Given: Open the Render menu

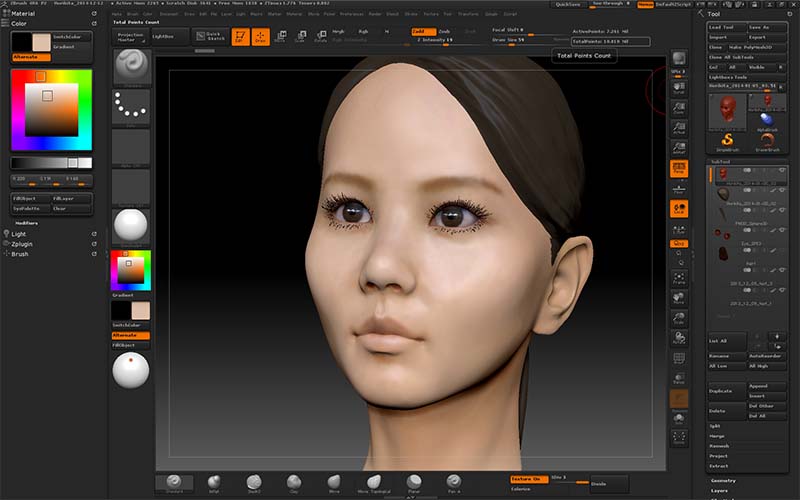Looking at the screenshot, I should (375, 14).
